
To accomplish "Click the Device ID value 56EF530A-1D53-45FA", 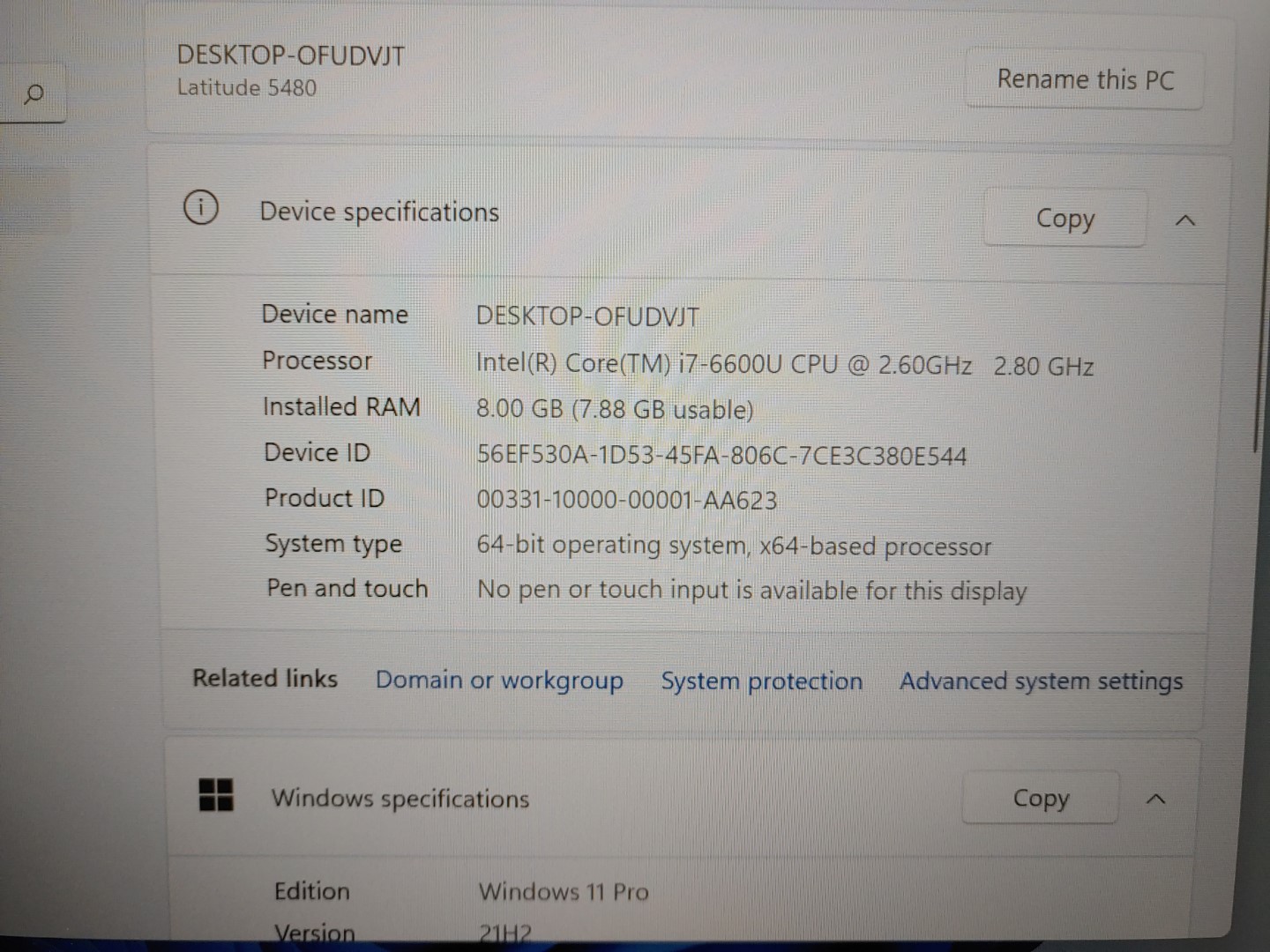I will pyautogui.click(x=721, y=455).
